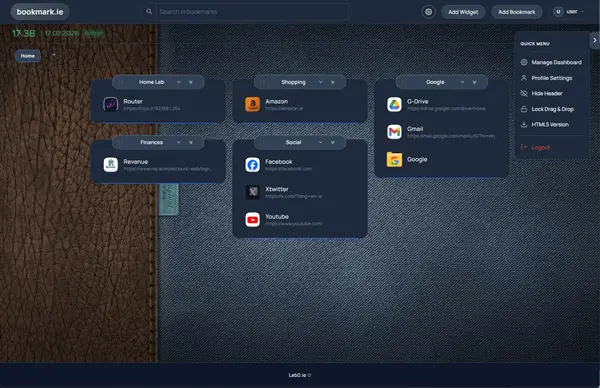Open the Xtwitter bookmark icon
Image resolution: width=600 pixels, height=388 pixels.
pos(253,192)
